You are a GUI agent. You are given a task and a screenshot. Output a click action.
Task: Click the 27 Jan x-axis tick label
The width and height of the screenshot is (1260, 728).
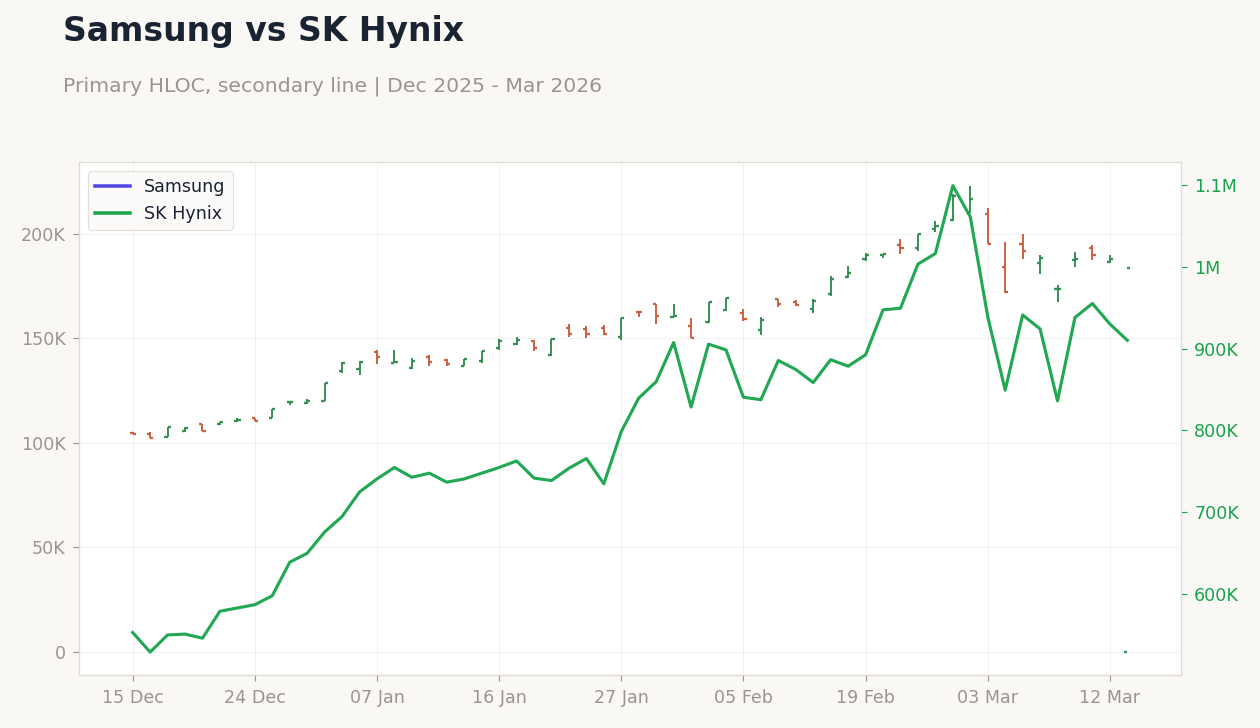(x=622, y=696)
